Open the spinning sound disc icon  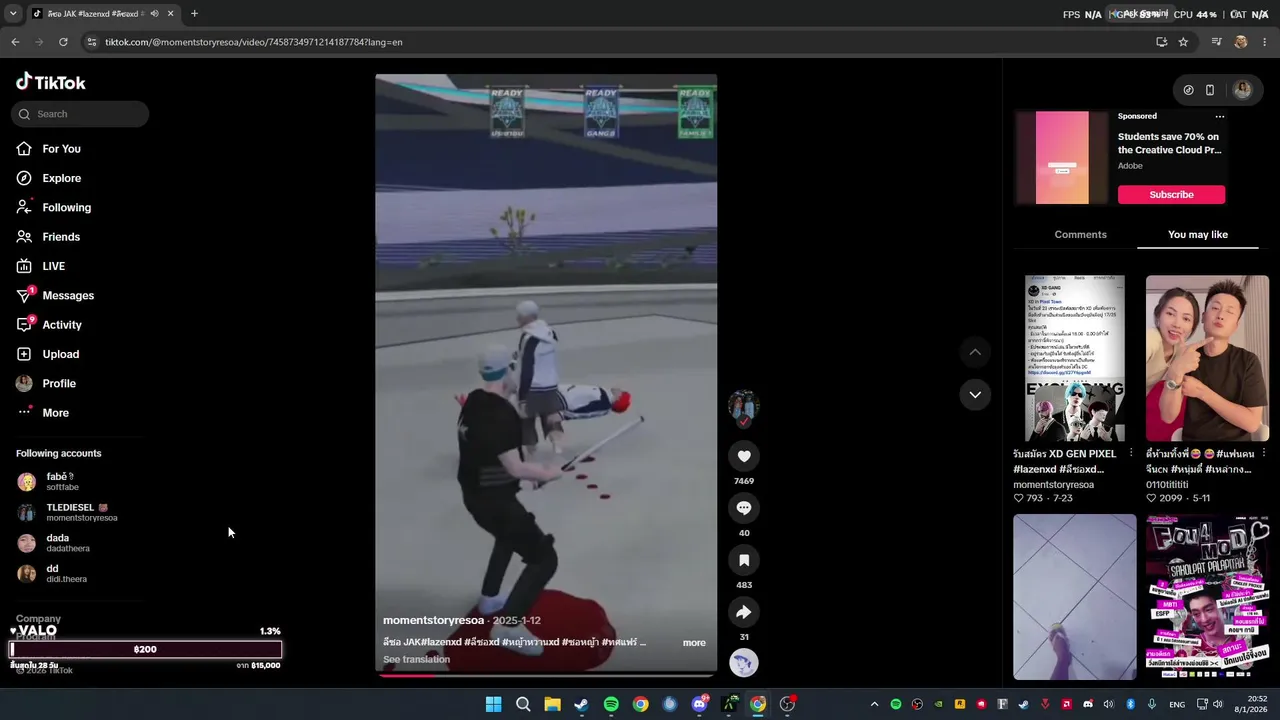coord(744,662)
